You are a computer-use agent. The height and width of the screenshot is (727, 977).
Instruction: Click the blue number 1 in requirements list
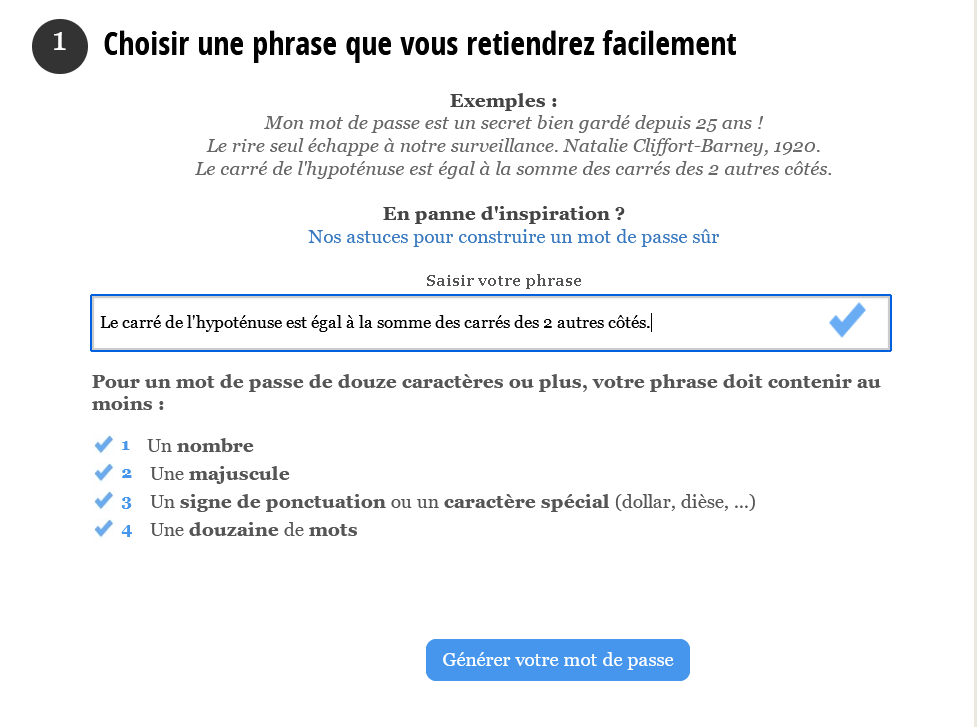pos(126,445)
